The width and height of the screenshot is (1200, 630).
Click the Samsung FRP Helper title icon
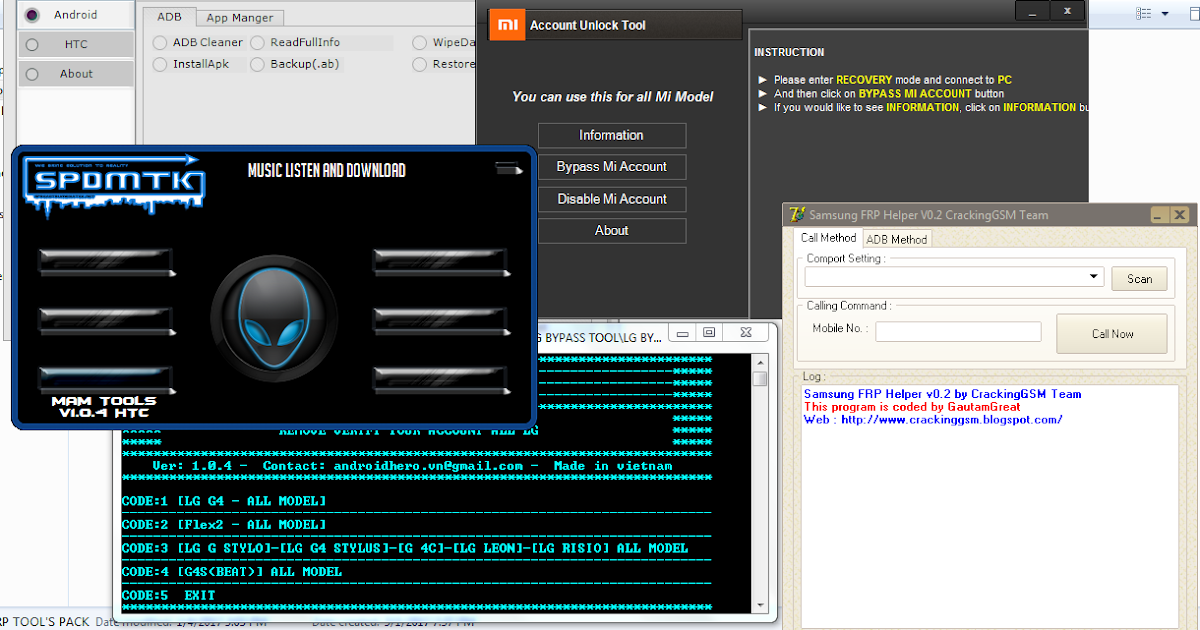(797, 214)
